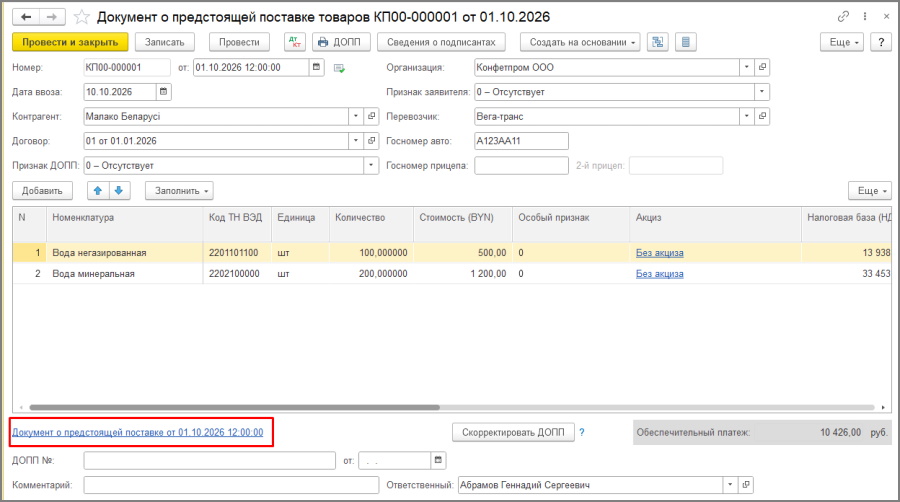Move table row down with blue arrow
This screenshot has height=502, width=900.
[119, 190]
